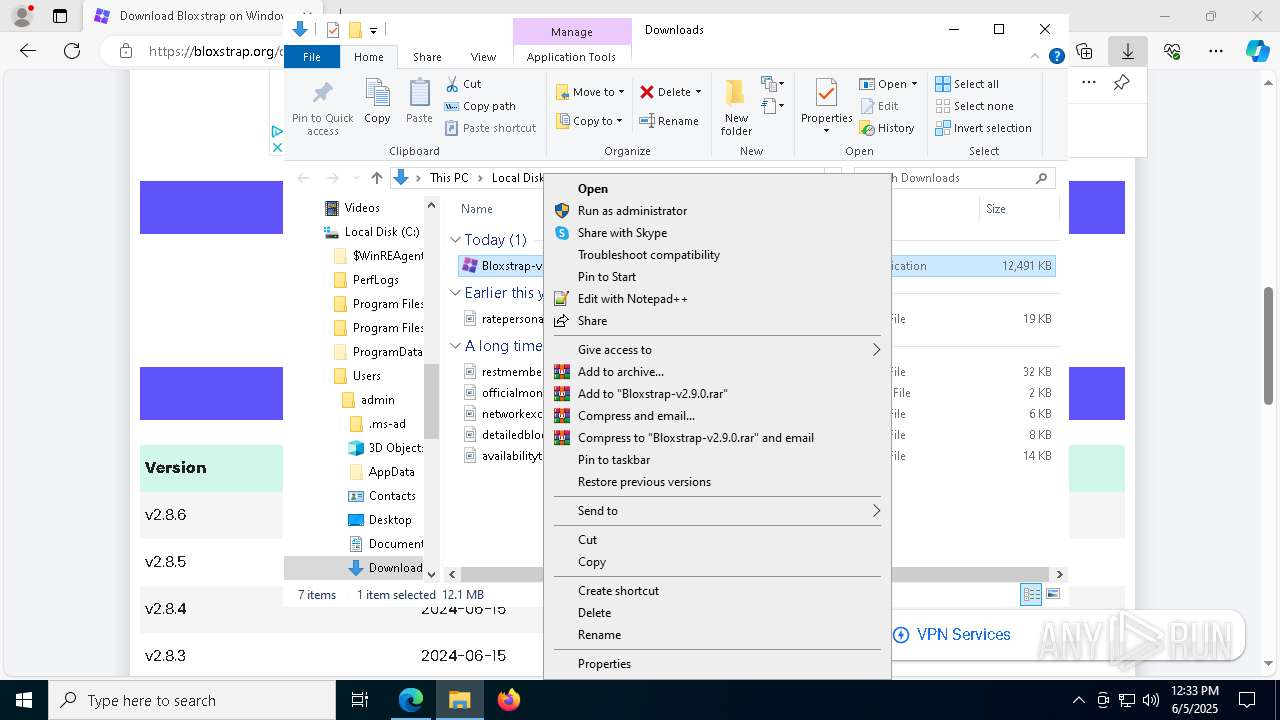Click the search magnifier in Downloads search box
Viewport: 1280px width, 720px height.
[x=1041, y=178]
